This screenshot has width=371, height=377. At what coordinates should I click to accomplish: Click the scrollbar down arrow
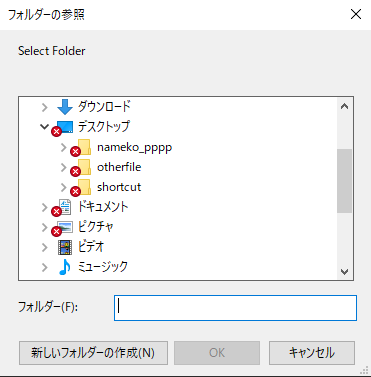[344, 271]
